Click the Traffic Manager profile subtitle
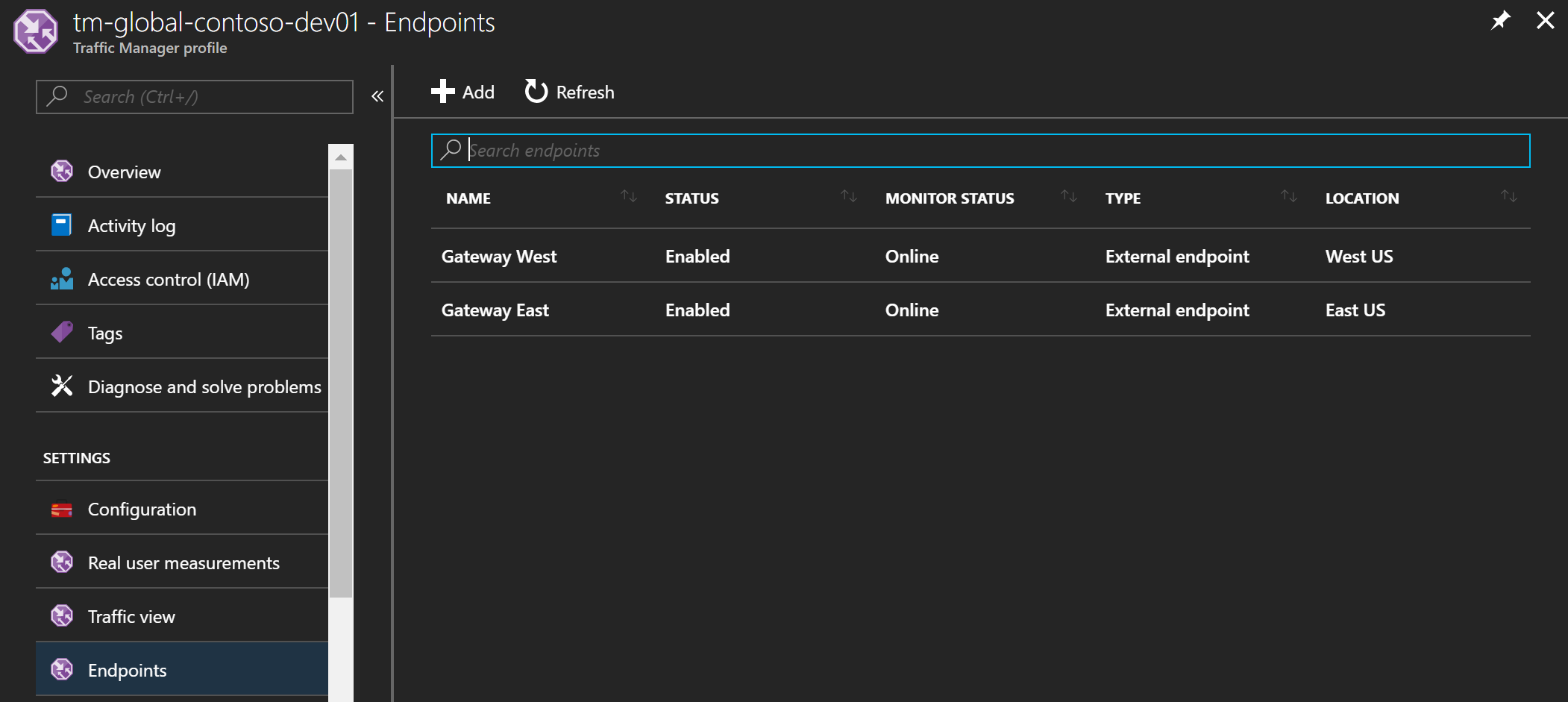 click(x=150, y=48)
